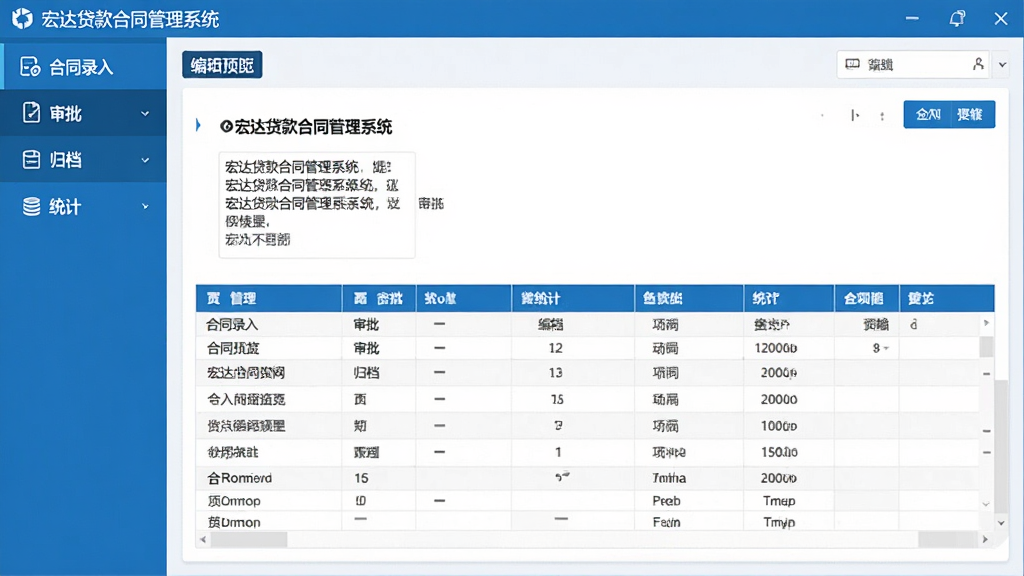Select the row label ending in Dmon
This screenshot has height=576, width=1024.
(234, 522)
